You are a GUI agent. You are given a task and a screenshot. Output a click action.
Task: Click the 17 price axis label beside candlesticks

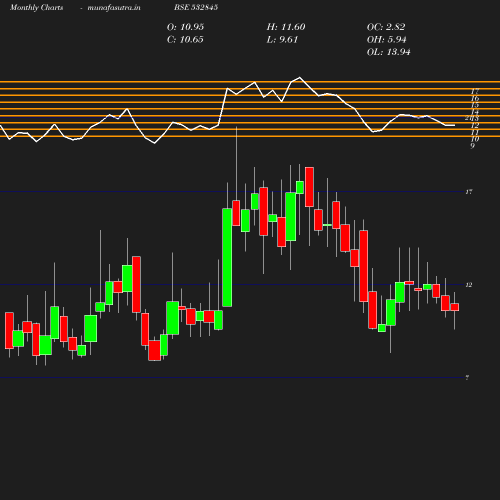(x=469, y=192)
